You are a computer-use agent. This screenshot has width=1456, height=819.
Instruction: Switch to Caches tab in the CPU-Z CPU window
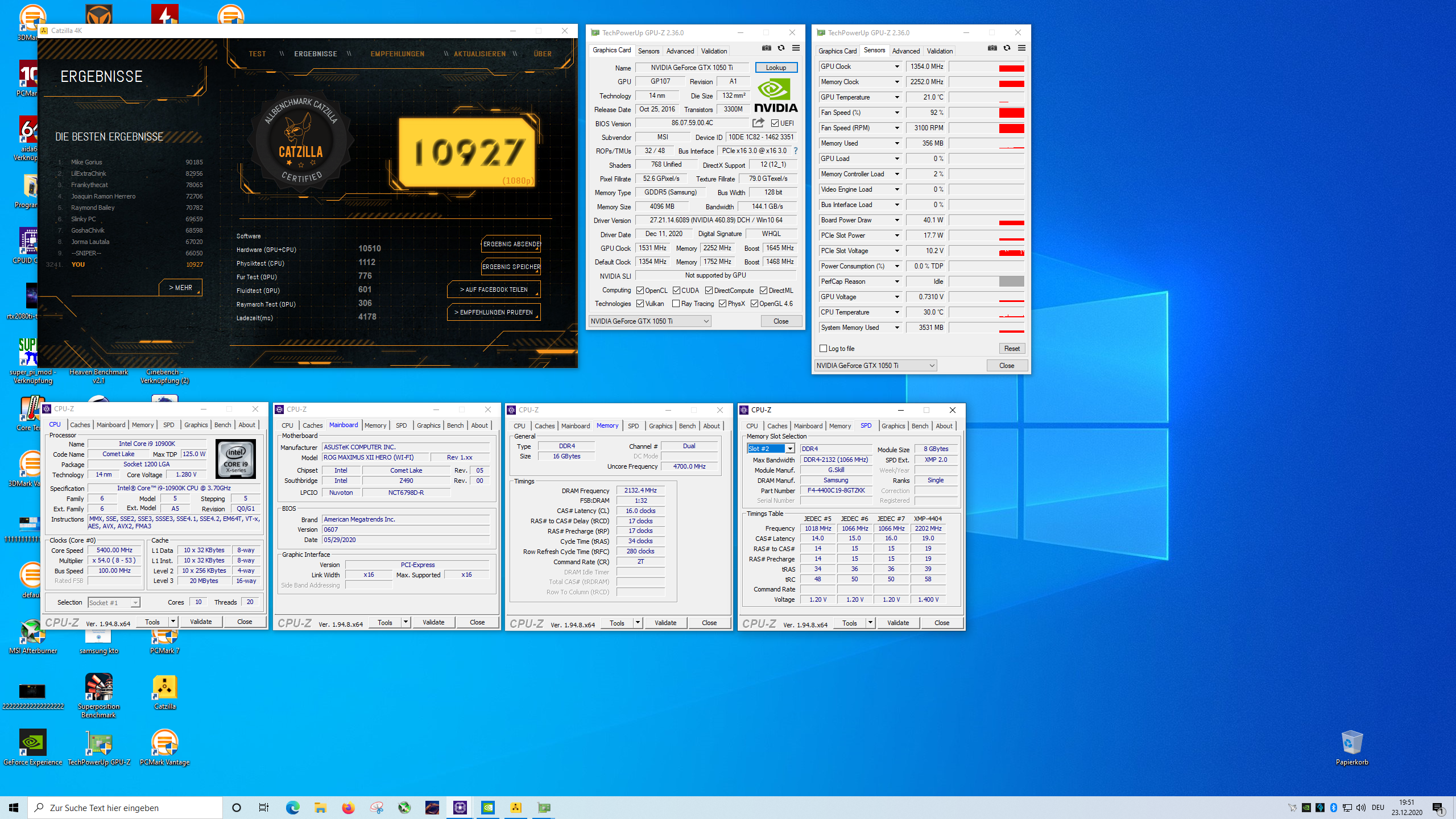tap(80, 425)
